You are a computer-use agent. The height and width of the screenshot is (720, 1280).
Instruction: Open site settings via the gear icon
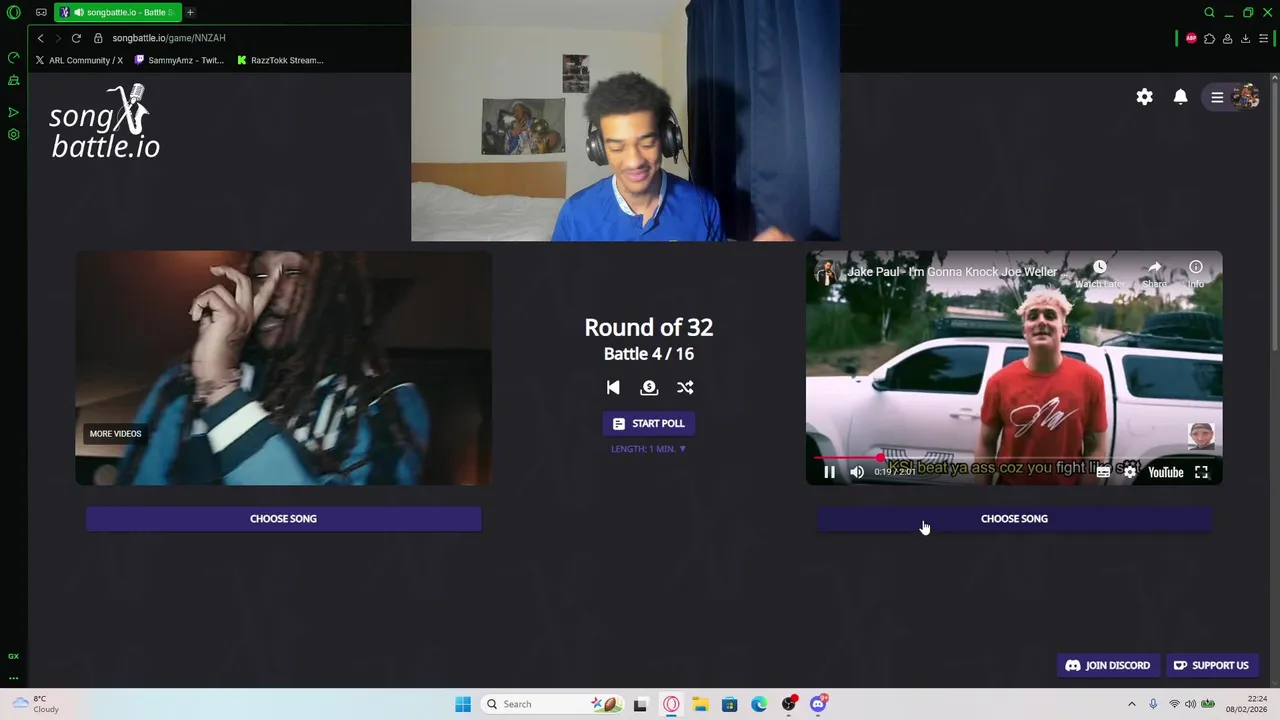click(x=1144, y=97)
